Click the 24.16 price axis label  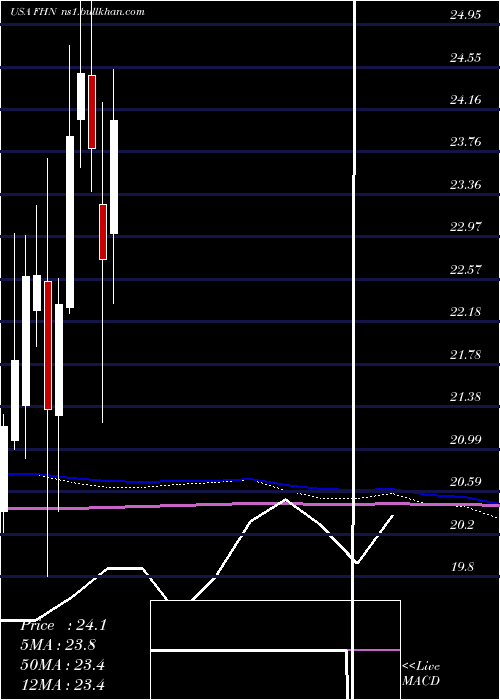(466, 100)
